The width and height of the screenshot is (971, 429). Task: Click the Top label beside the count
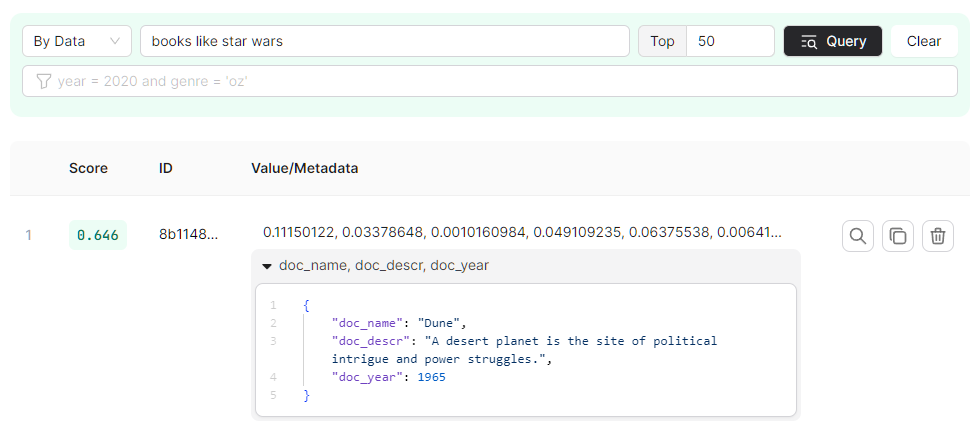(662, 41)
